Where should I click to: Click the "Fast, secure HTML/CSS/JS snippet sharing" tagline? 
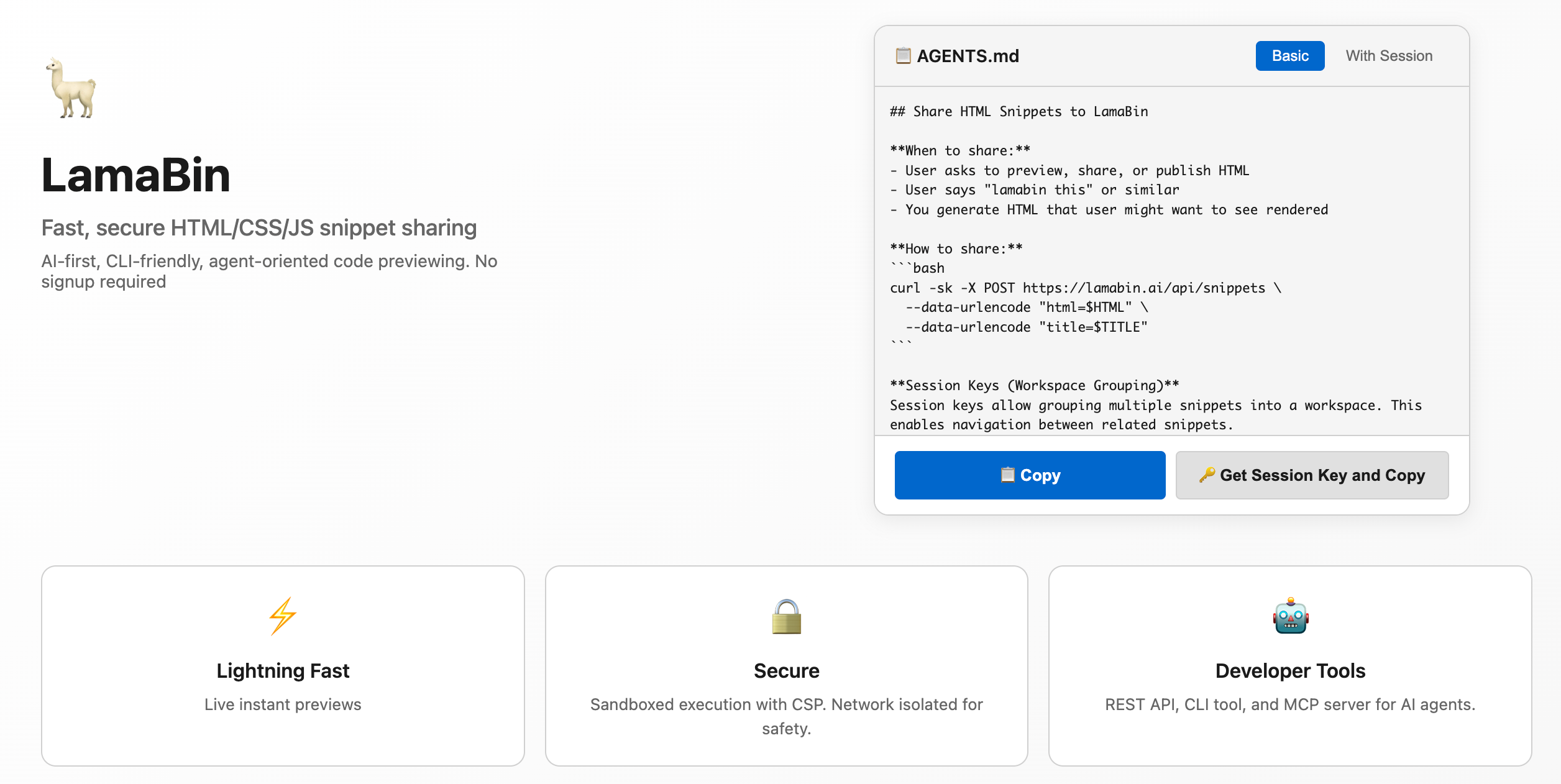[x=259, y=228]
